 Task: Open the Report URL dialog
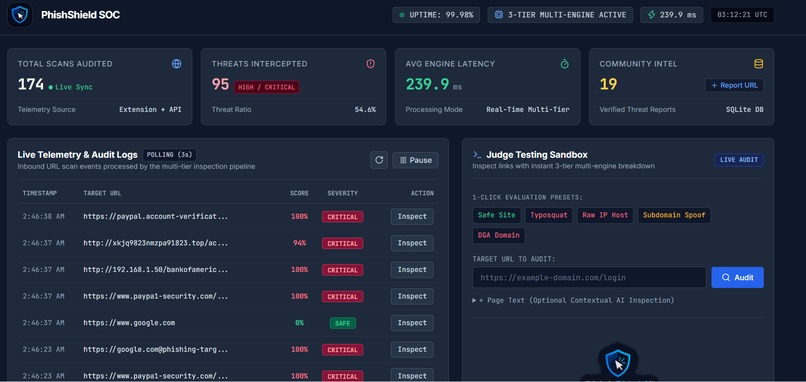[734, 85]
